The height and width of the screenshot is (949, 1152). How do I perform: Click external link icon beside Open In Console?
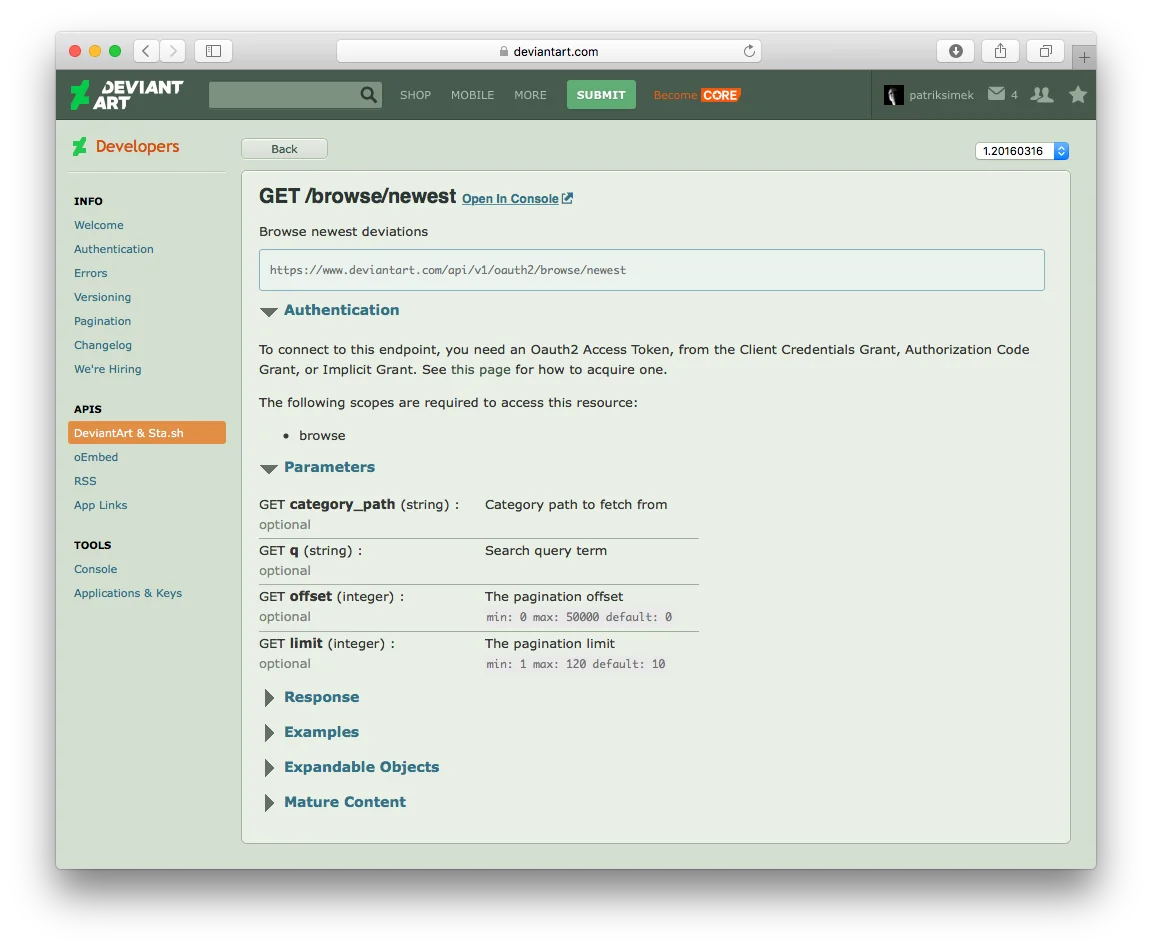coord(567,198)
